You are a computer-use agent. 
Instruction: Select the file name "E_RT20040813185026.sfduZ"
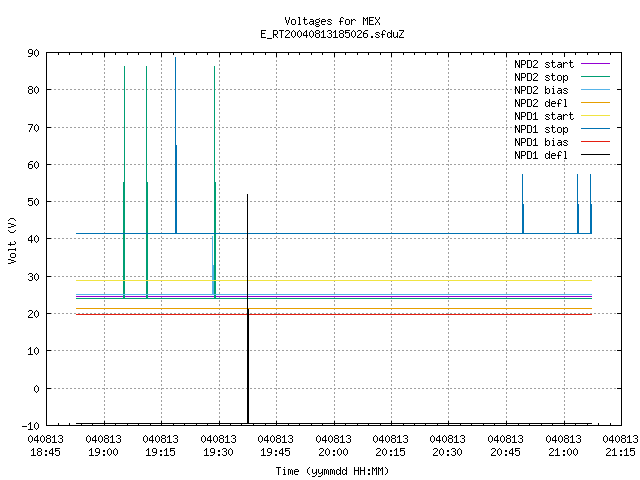[x=332, y=34]
